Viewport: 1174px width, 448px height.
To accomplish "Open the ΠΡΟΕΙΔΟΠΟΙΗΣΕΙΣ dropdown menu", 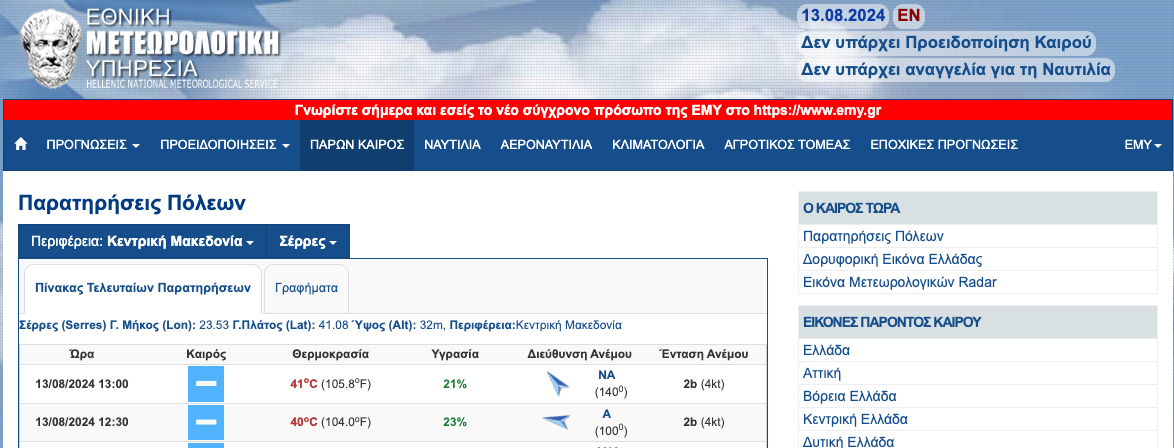I will click(x=225, y=145).
